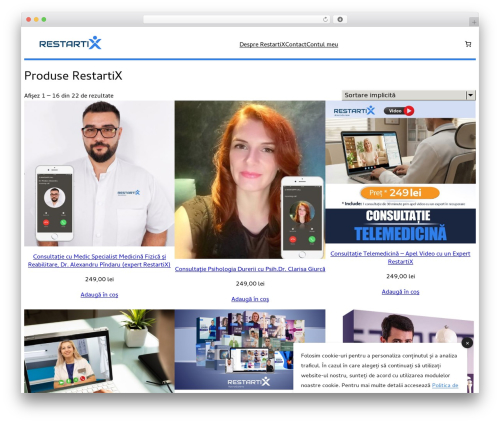Click the macOS green fullscreen button
This screenshot has height=423, width=500.
44,20
